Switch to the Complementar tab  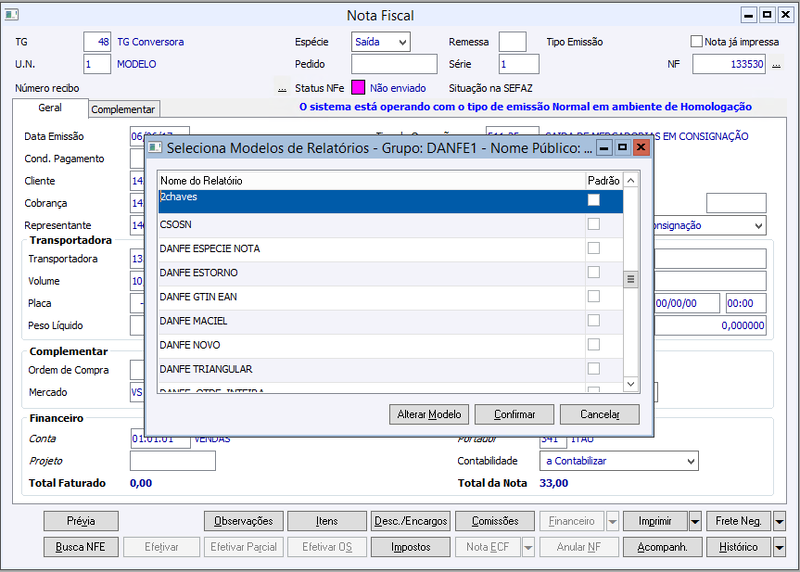click(x=123, y=109)
